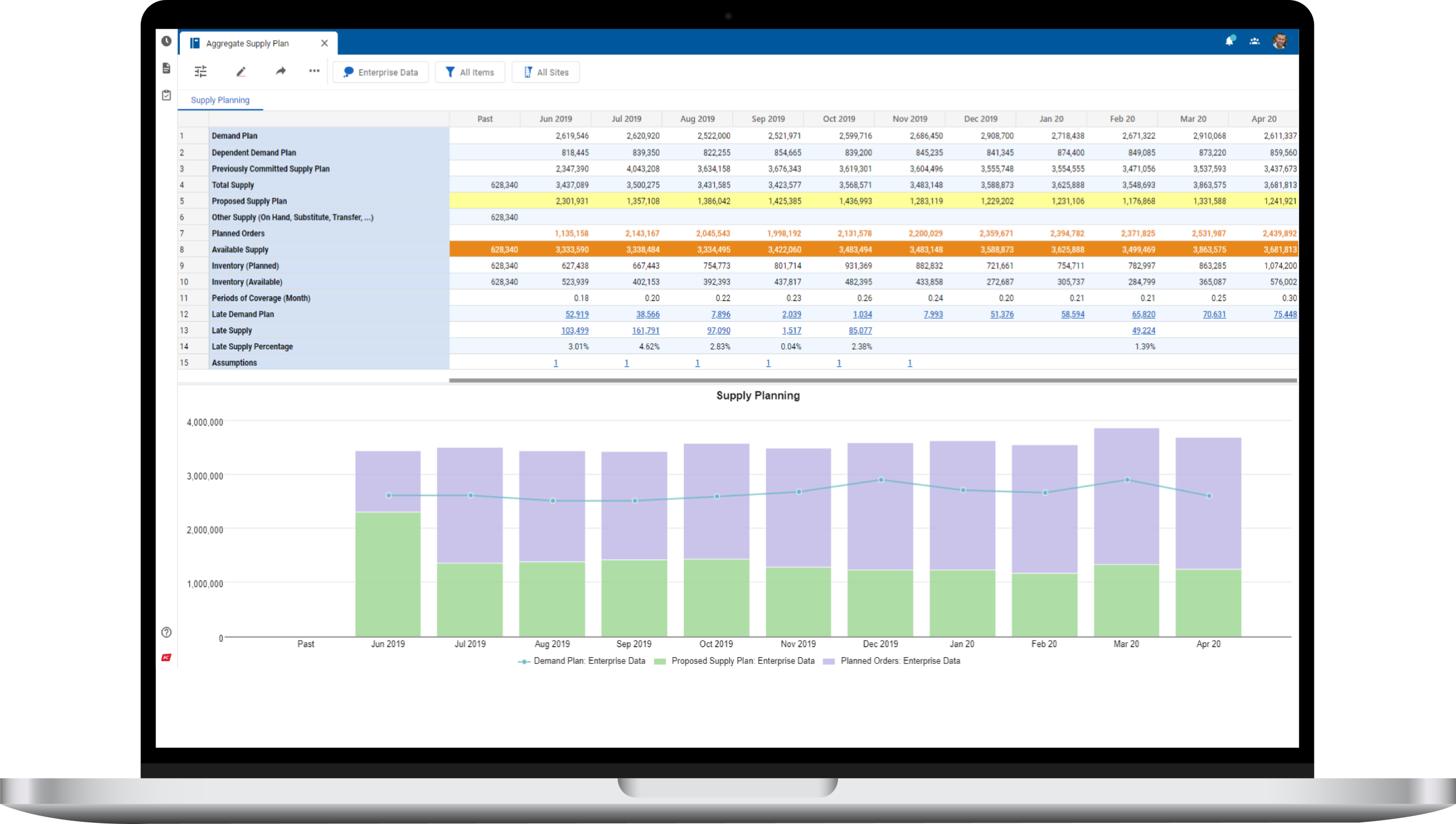Open Late Demand Plan value 52,919
1456x824 pixels.
pos(576,314)
